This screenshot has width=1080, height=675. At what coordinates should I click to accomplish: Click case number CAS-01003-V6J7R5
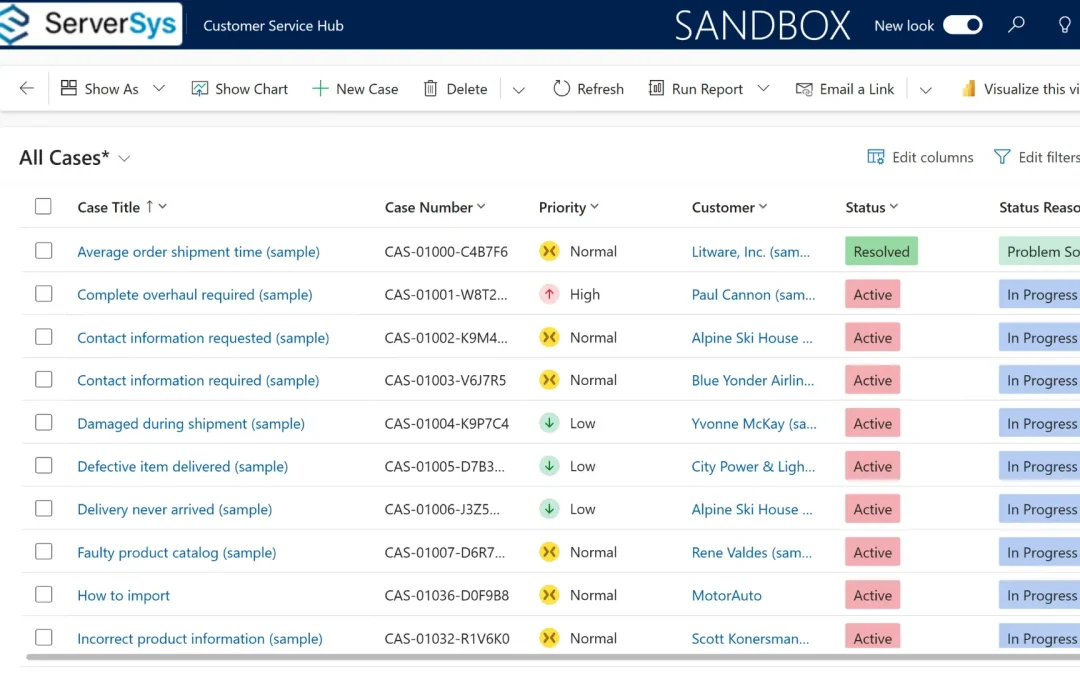coord(445,381)
